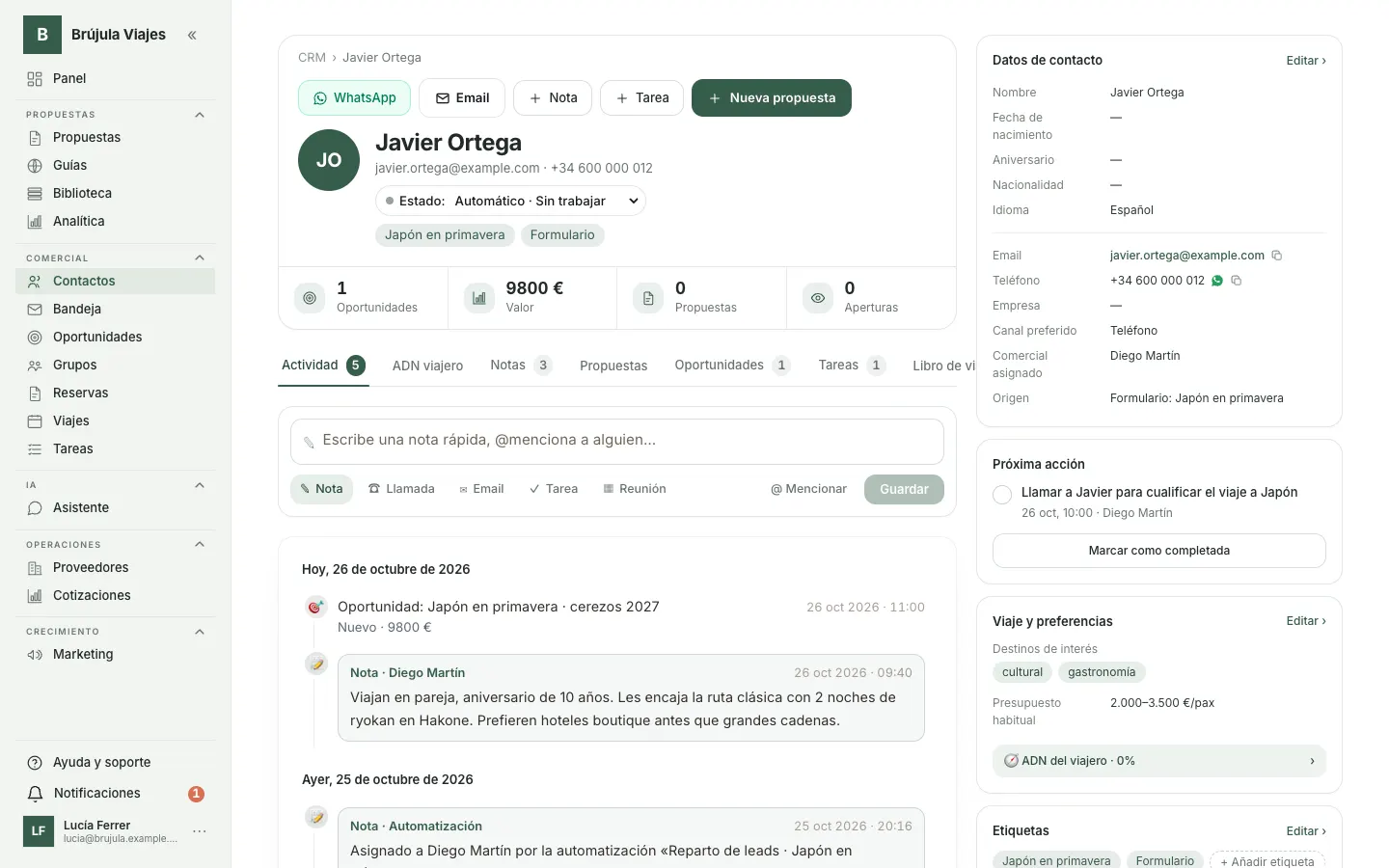The height and width of the screenshot is (868, 1389).
Task: Open Notificaciones bell
Action: click(116, 794)
